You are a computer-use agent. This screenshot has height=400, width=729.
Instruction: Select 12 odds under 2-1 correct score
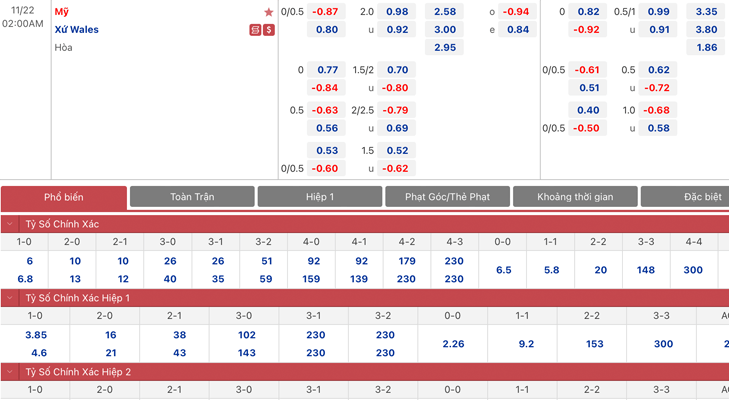123,279
